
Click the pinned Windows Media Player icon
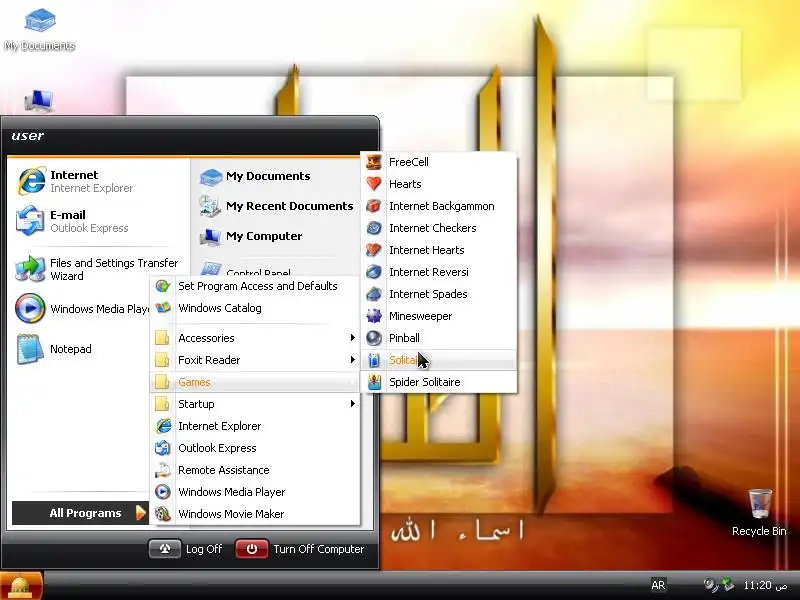point(31,309)
